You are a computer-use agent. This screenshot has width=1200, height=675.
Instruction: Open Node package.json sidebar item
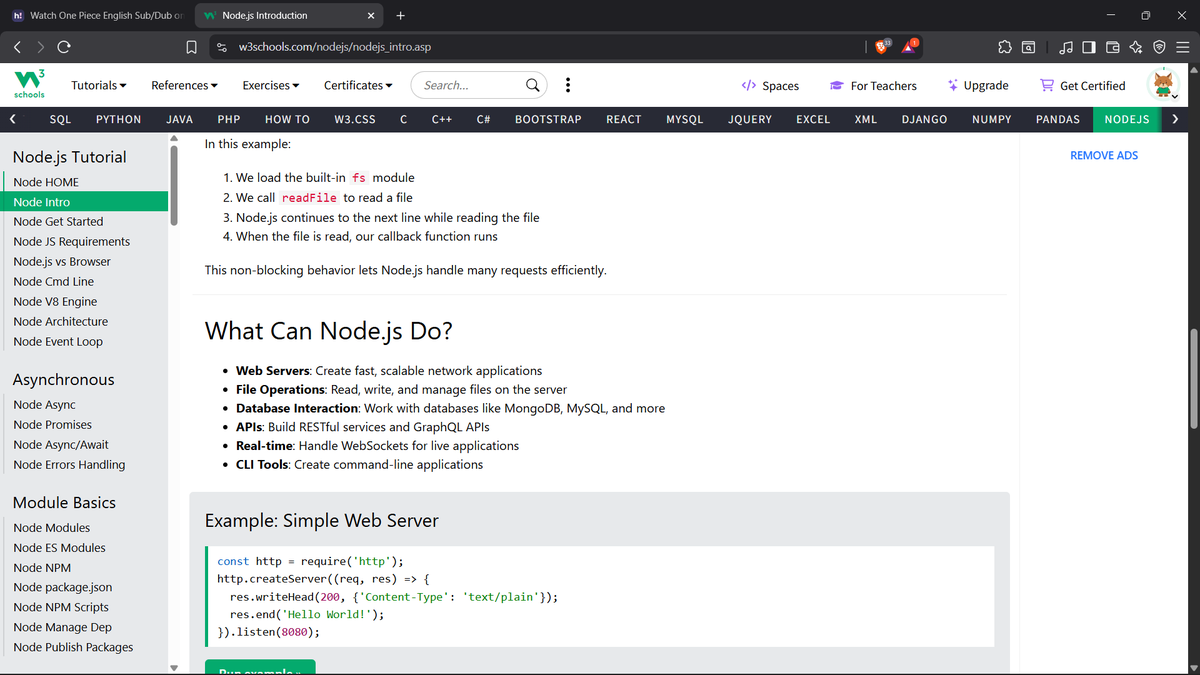pos(63,588)
